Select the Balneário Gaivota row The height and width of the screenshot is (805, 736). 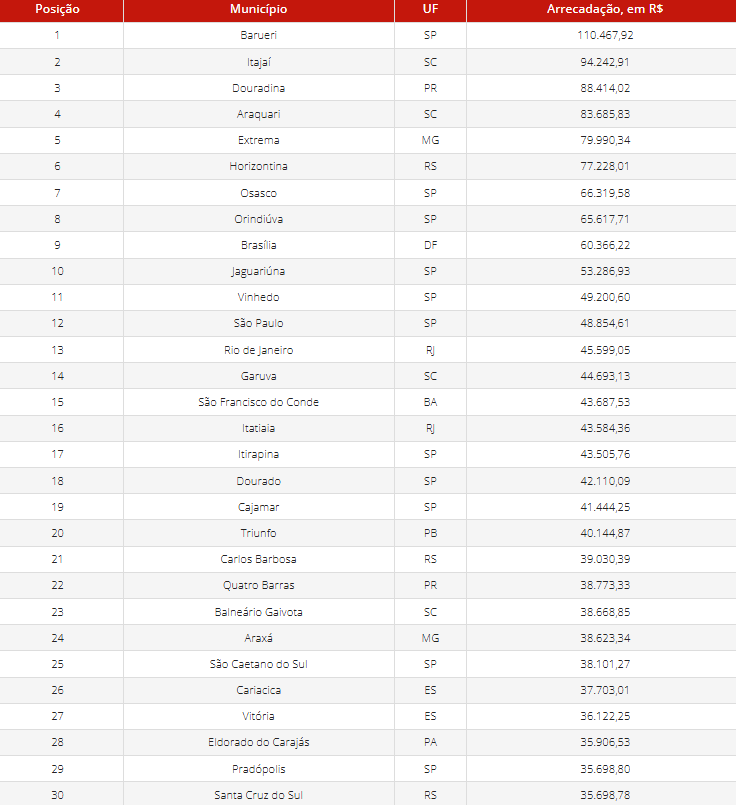point(258,612)
